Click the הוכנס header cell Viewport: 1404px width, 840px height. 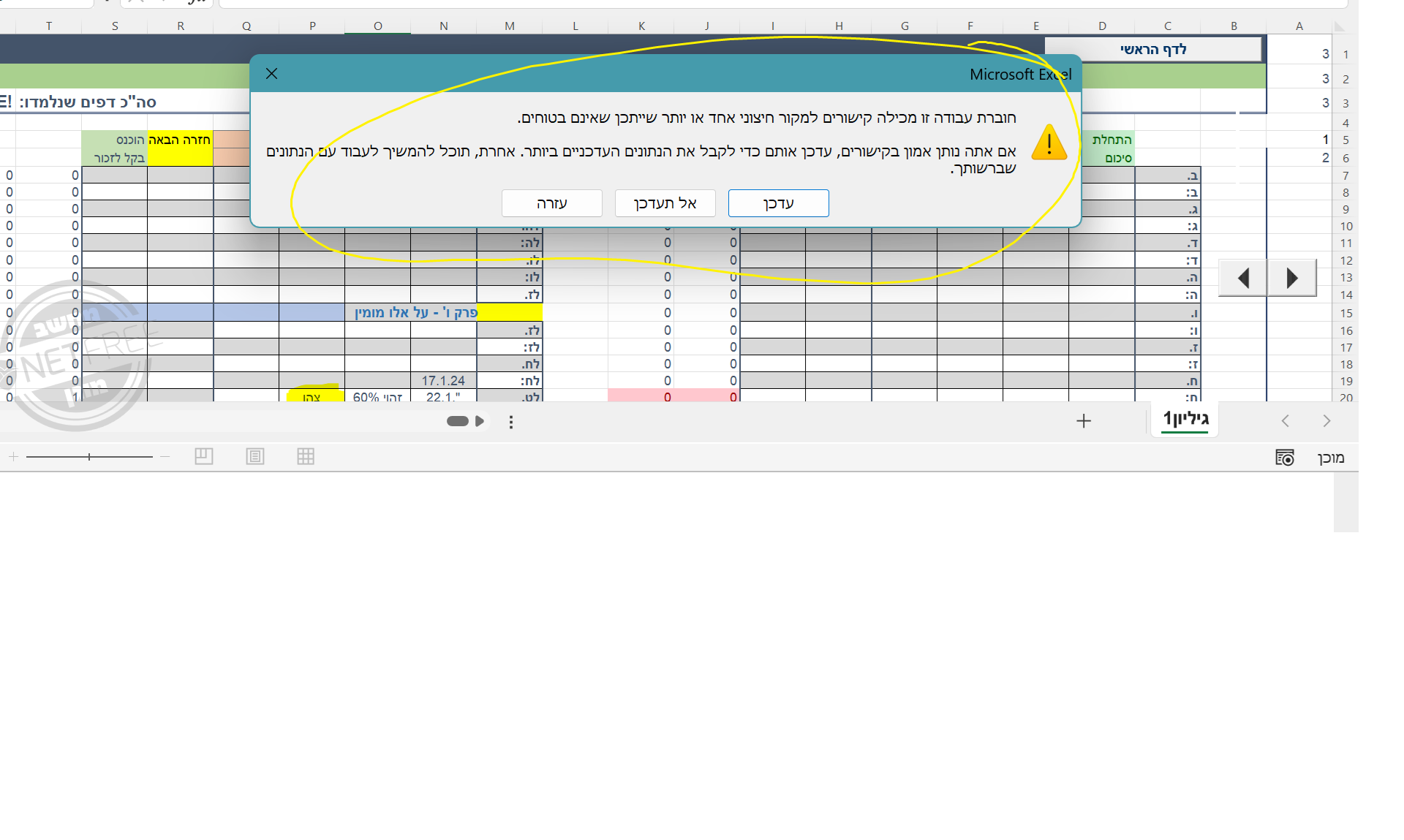(115, 140)
